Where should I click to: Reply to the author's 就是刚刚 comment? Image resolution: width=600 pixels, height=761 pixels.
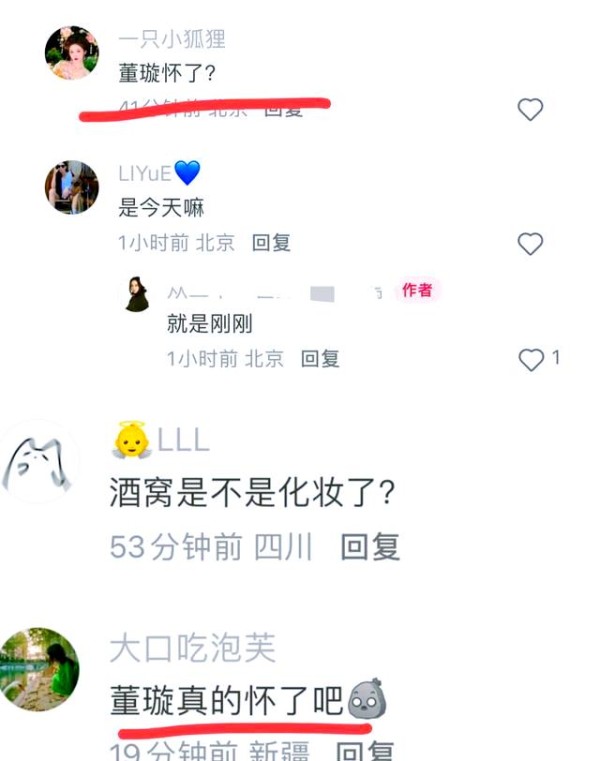320,359
